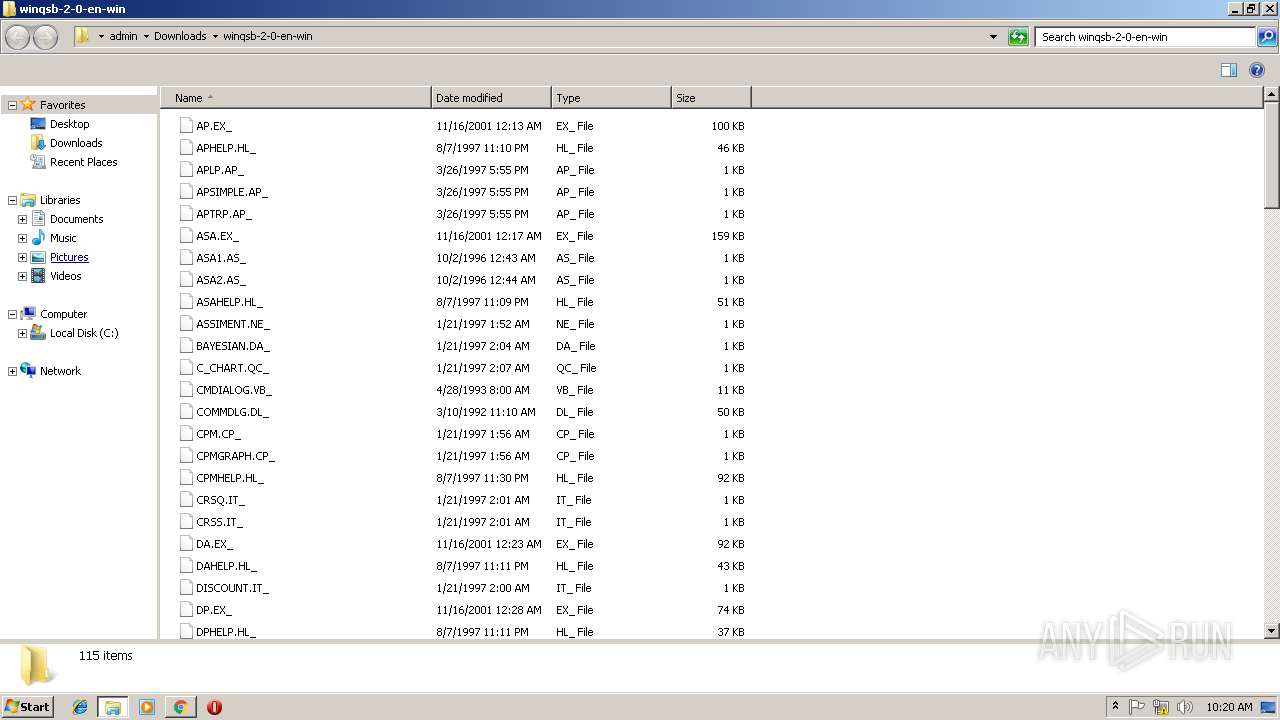The width and height of the screenshot is (1280, 720).
Task: Select the AP.EX_ file icon
Action: pyautogui.click(x=186, y=126)
